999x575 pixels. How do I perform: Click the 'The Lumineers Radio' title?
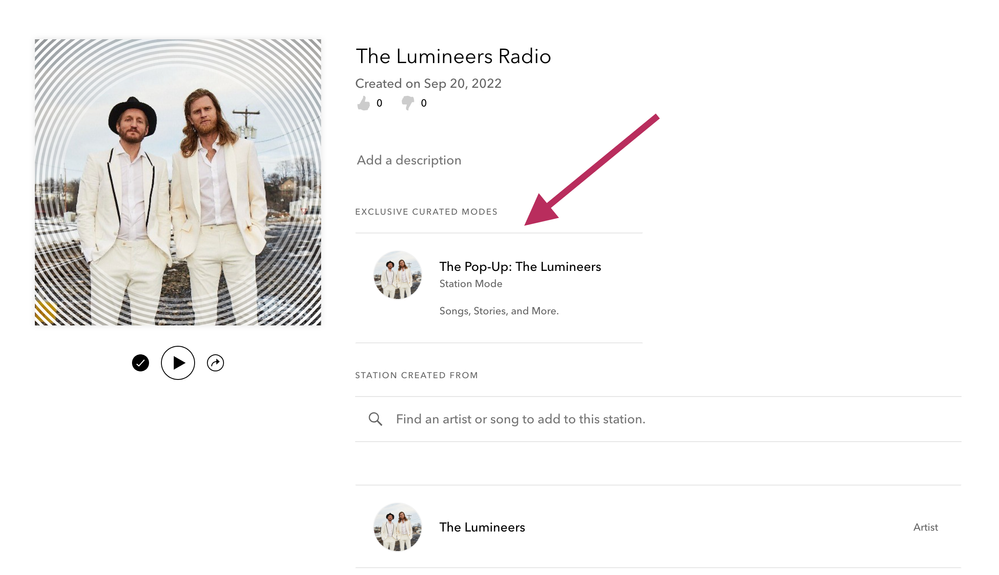click(x=453, y=57)
